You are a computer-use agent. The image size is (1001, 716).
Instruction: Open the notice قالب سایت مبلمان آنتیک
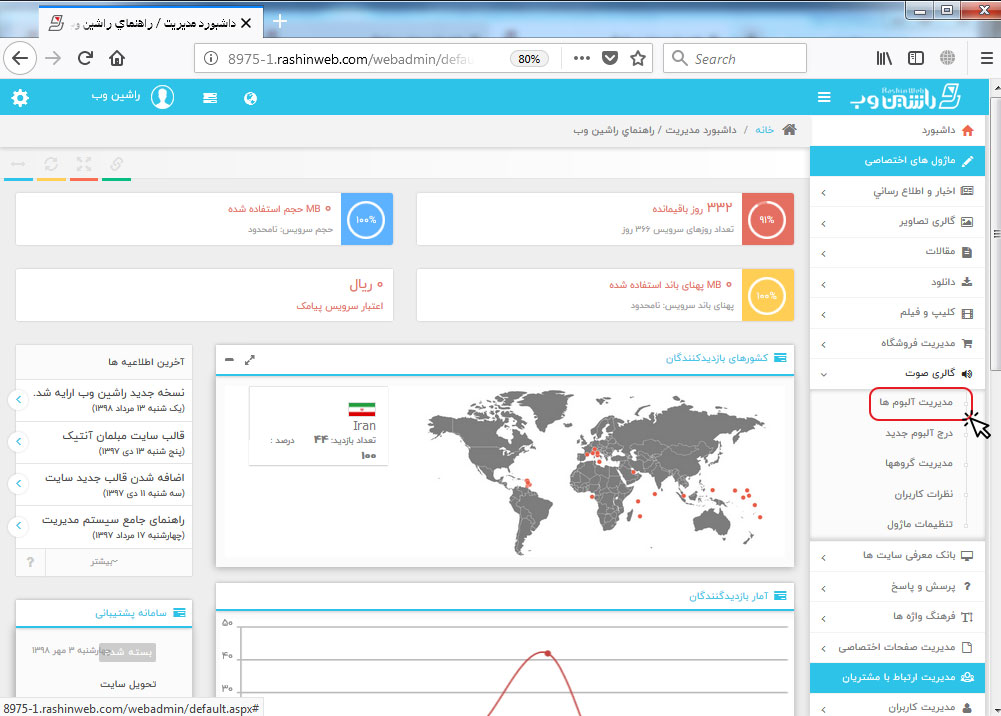click(x=123, y=436)
